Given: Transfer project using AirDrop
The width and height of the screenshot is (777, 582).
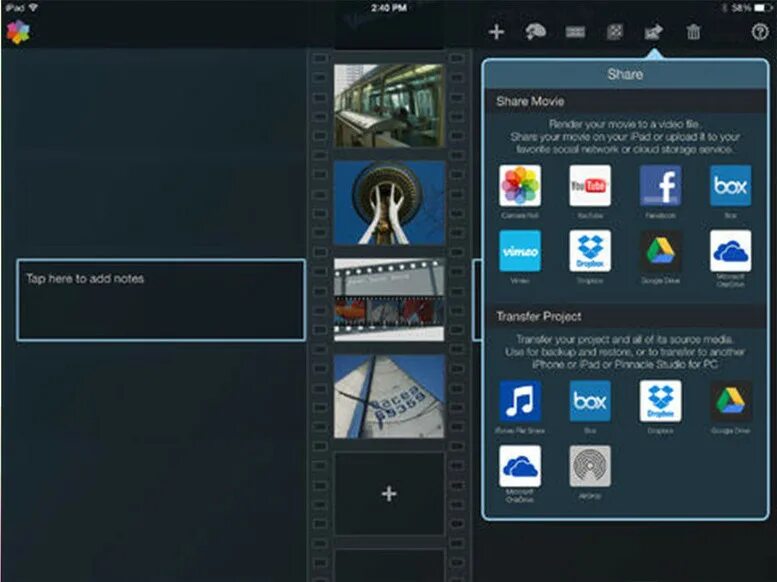Looking at the screenshot, I should click(x=590, y=466).
